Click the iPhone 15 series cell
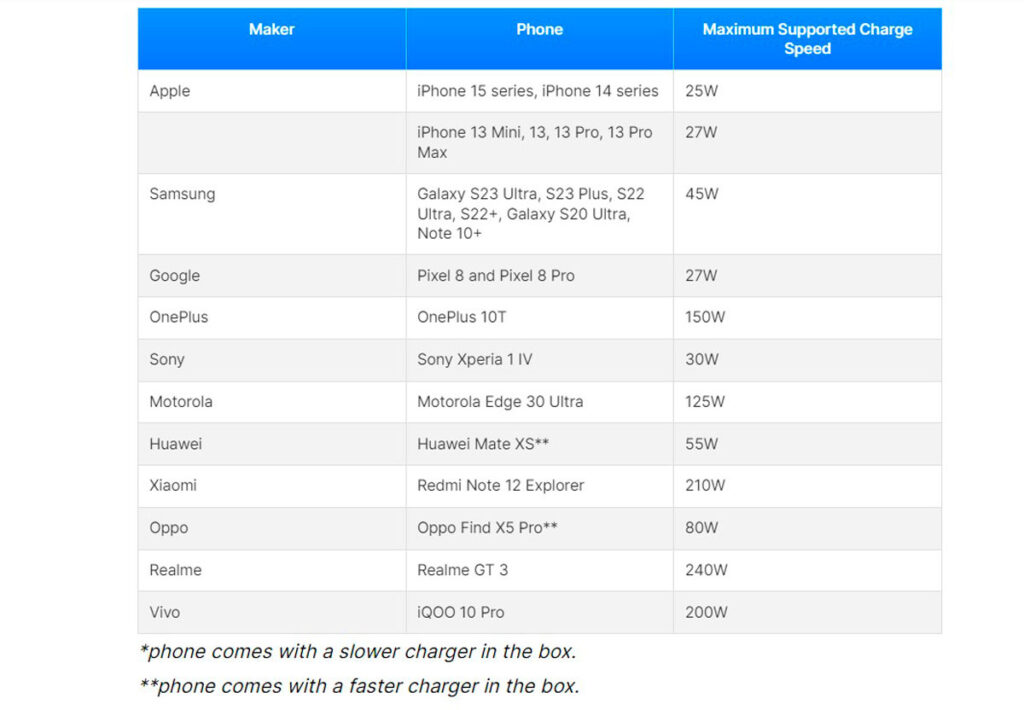Viewport: 1024px width, 710px height. [x=538, y=91]
